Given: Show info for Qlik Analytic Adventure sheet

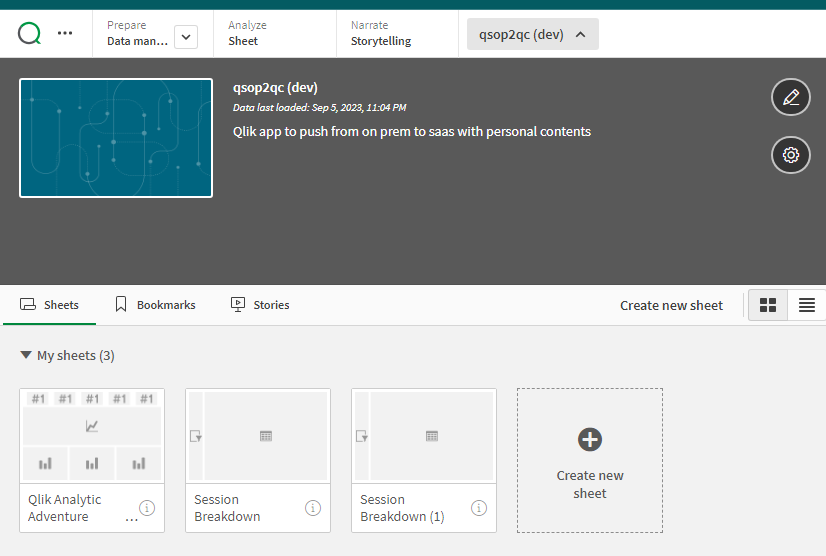Looking at the screenshot, I should click(146, 508).
